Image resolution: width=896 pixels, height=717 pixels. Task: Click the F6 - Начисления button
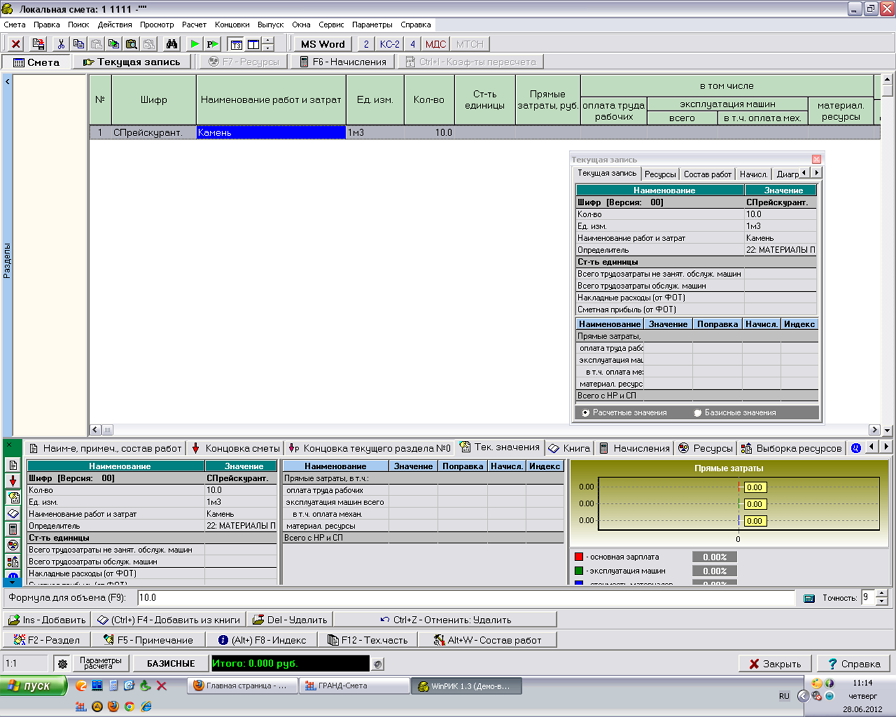343,62
